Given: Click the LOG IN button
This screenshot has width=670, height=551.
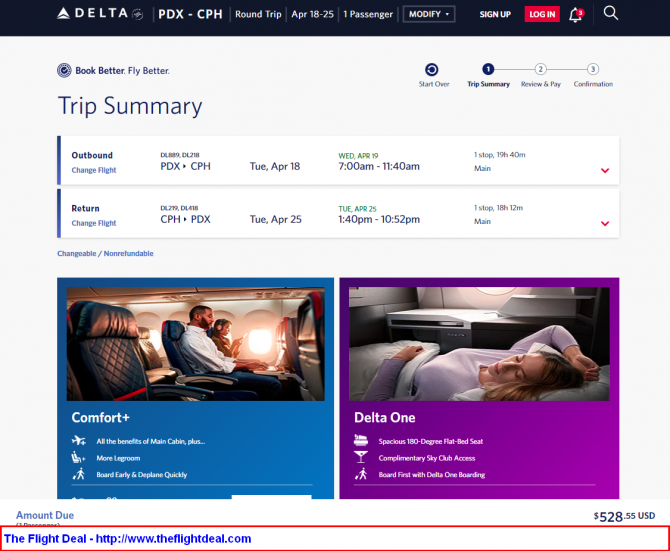Looking at the screenshot, I should (542, 14).
